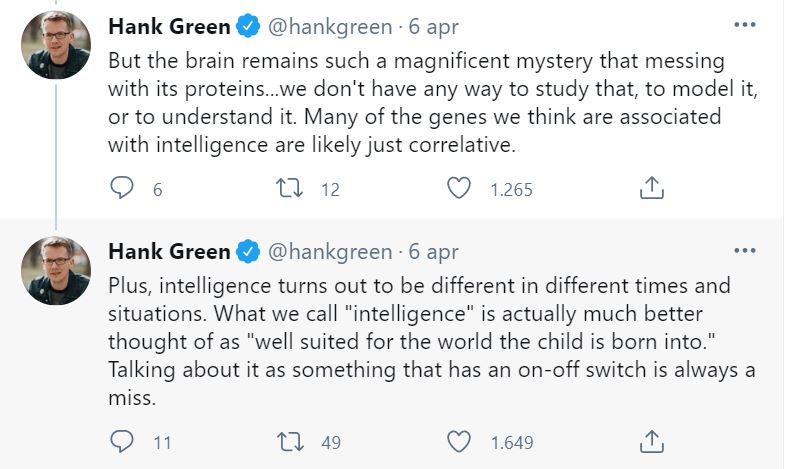
Task: Open the more options menu on second tweet
Action: point(745,249)
